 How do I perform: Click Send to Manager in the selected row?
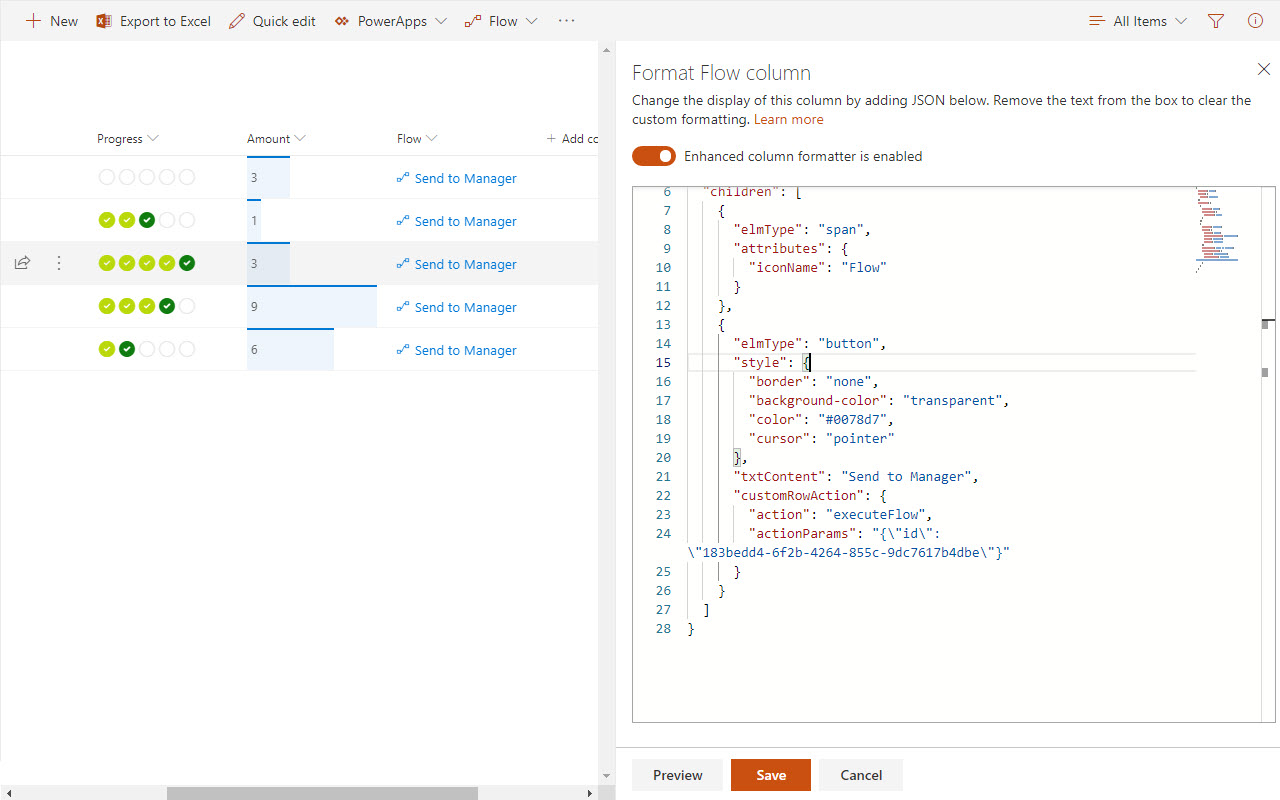[x=465, y=264]
